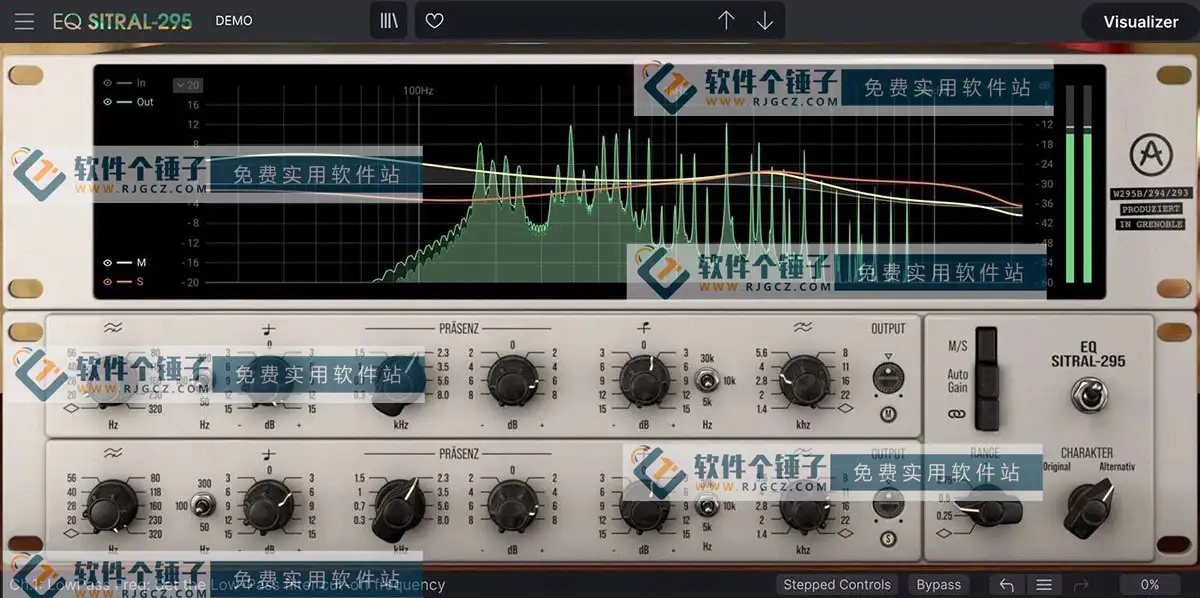
Task: Click the Visualizer button
Action: click(1139, 20)
